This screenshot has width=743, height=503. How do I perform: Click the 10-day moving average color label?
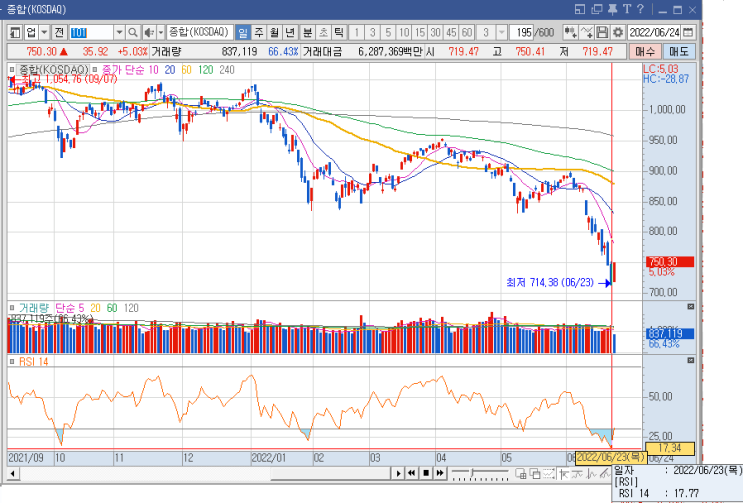point(153,70)
